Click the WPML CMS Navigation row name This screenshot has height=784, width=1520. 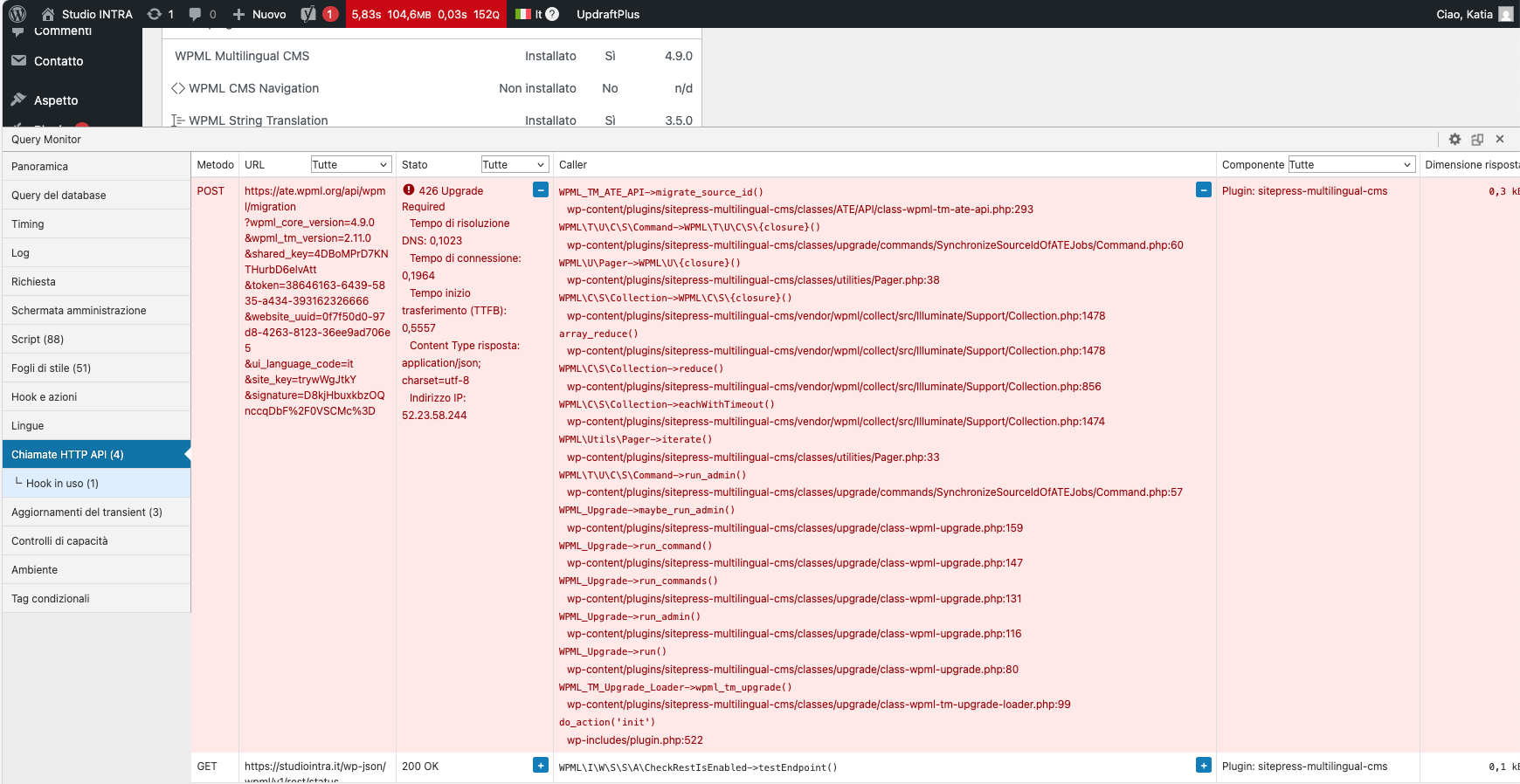tap(253, 88)
